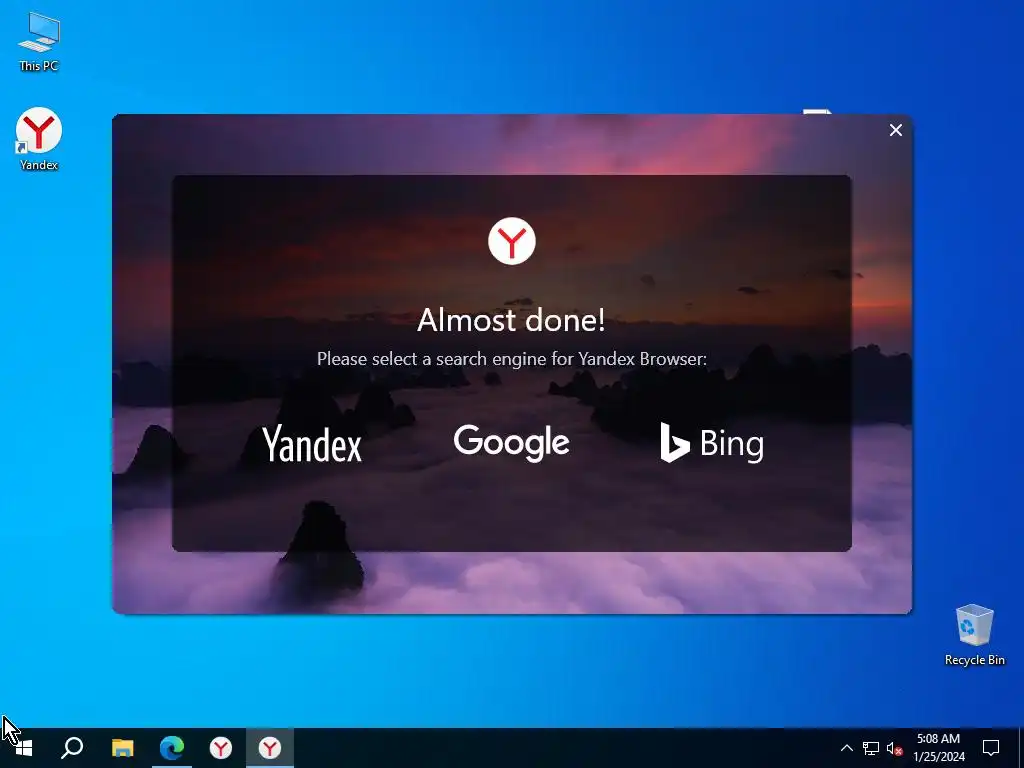Viewport: 1024px width, 768px height.
Task: Click the first Yandex taskbar icon
Action: [x=221, y=748]
